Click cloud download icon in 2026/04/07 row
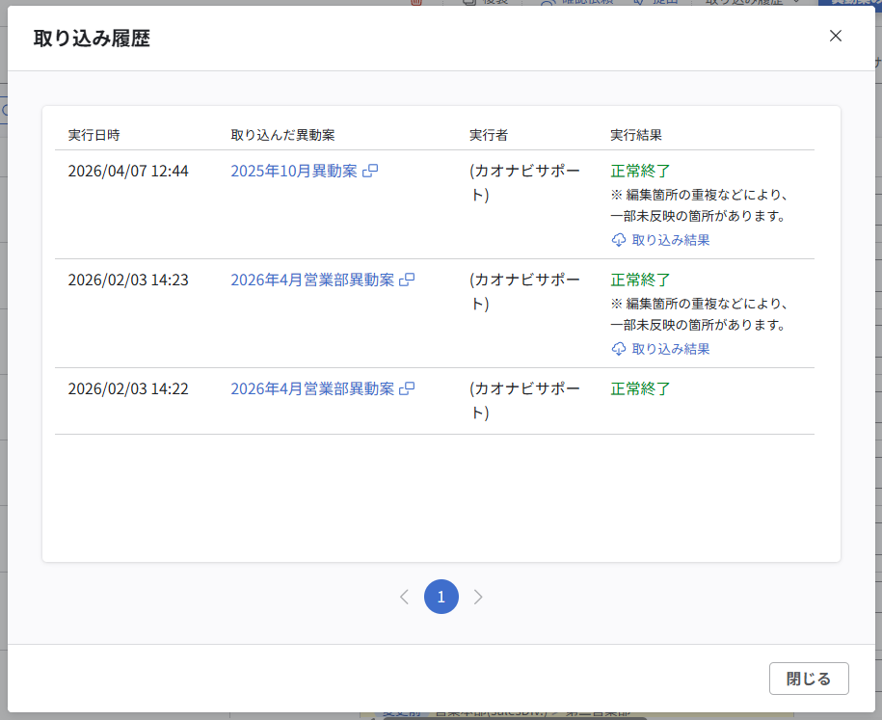Viewport: 882px width, 720px height. [x=618, y=240]
